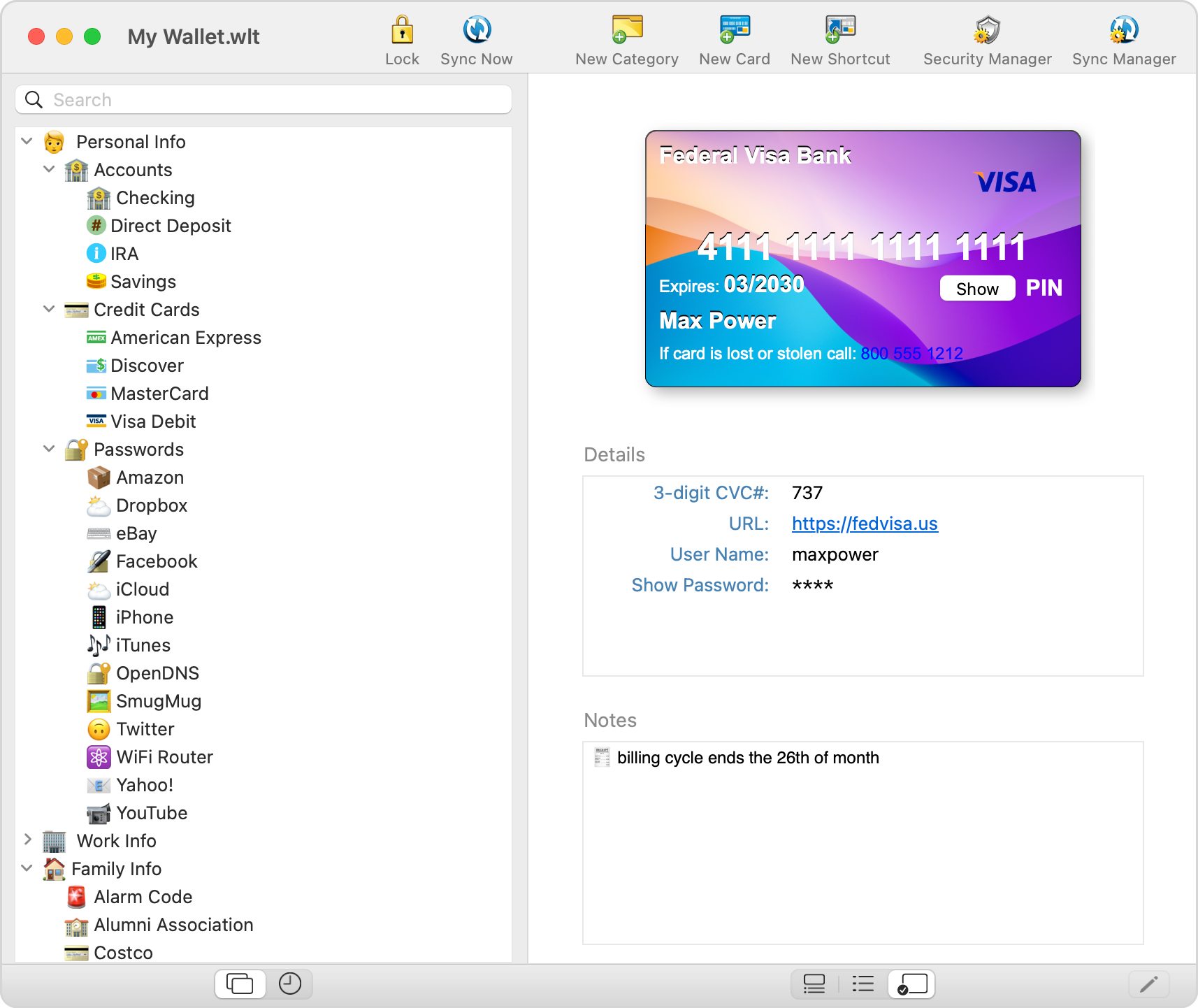Select the Savings account item
1198x1008 pixels.
point(143,282)
